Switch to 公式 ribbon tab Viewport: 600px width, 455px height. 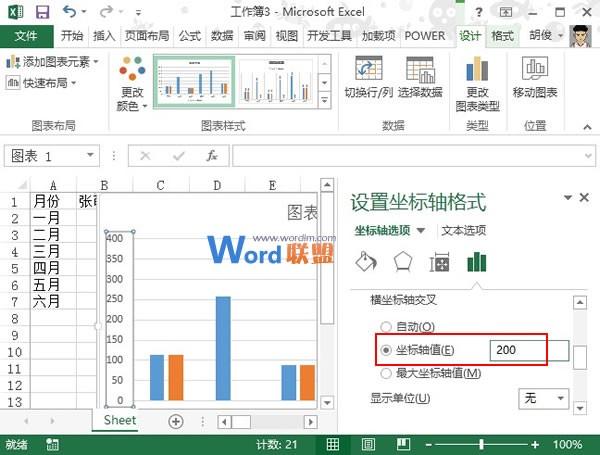pos(190,36)
